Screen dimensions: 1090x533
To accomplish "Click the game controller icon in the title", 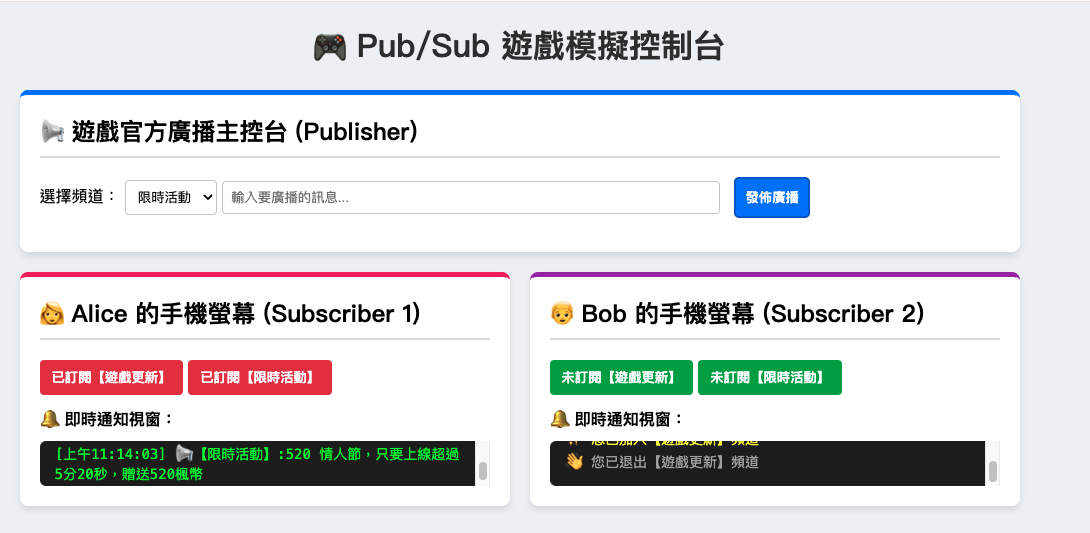I will pos(330,48).
